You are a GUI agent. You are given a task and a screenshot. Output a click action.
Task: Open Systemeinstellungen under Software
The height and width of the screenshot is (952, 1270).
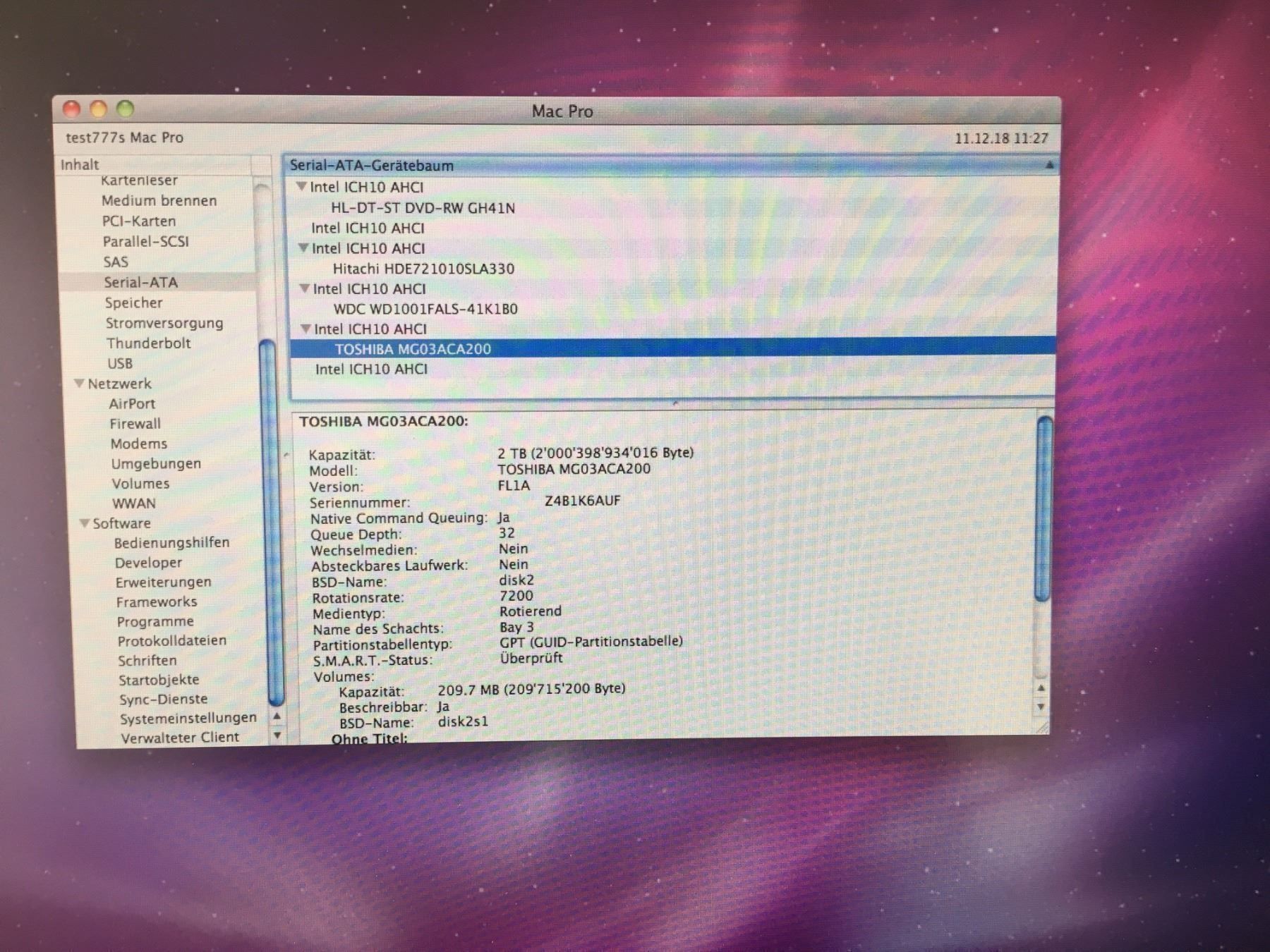pos(188,719)
